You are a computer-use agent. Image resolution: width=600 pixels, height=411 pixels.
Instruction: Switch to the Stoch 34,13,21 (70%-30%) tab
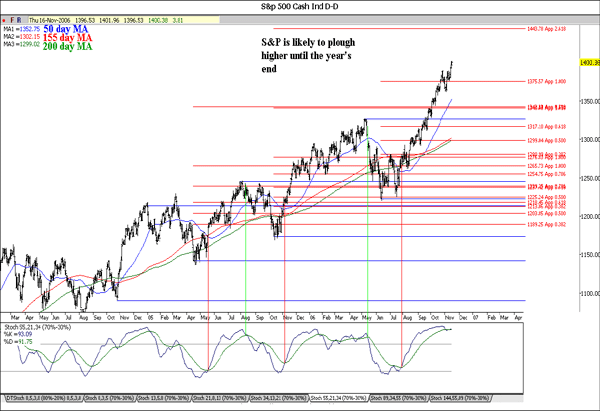point(279,398)
